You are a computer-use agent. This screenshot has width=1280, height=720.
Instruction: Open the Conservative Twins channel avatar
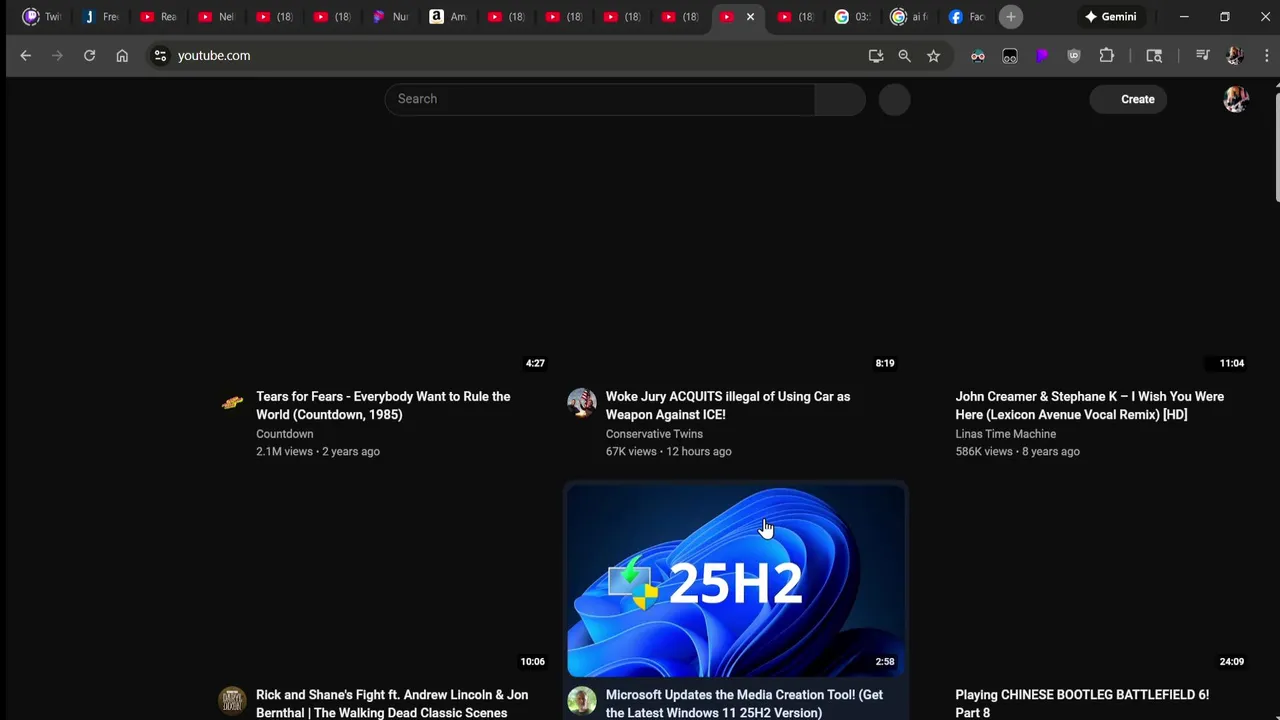point(581,403)
